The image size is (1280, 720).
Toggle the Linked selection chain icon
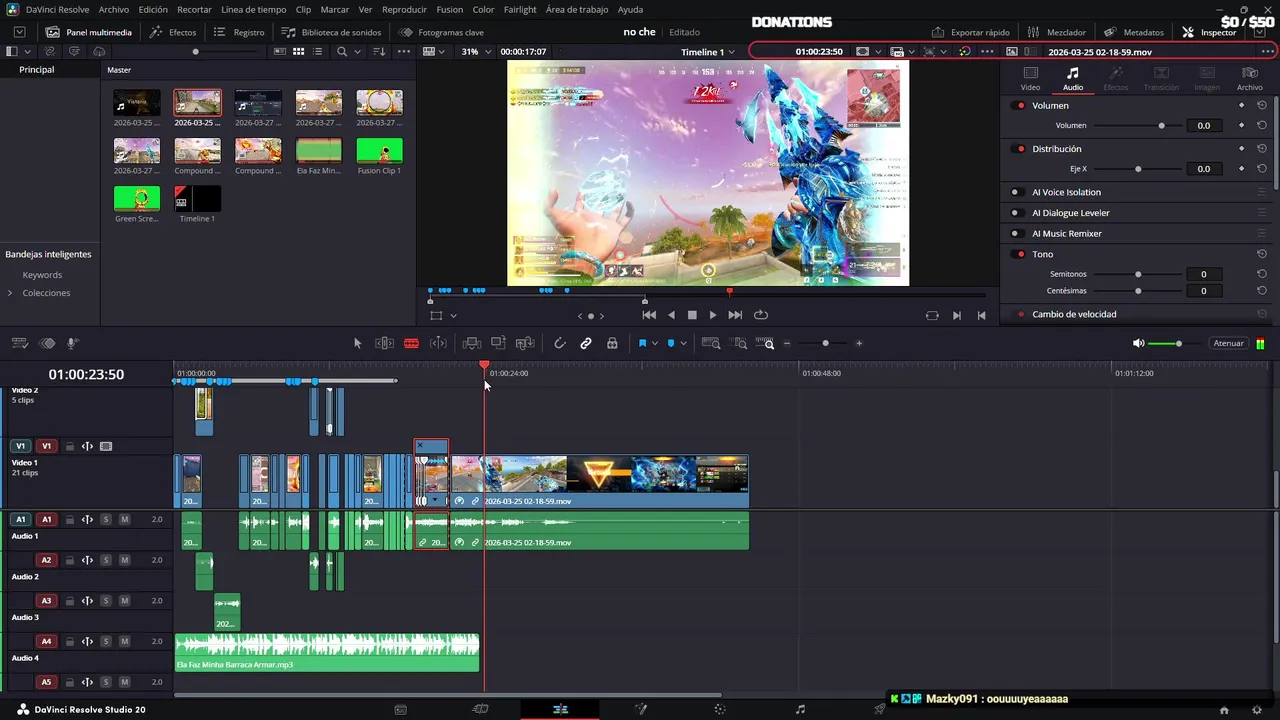tap(586, 343)
